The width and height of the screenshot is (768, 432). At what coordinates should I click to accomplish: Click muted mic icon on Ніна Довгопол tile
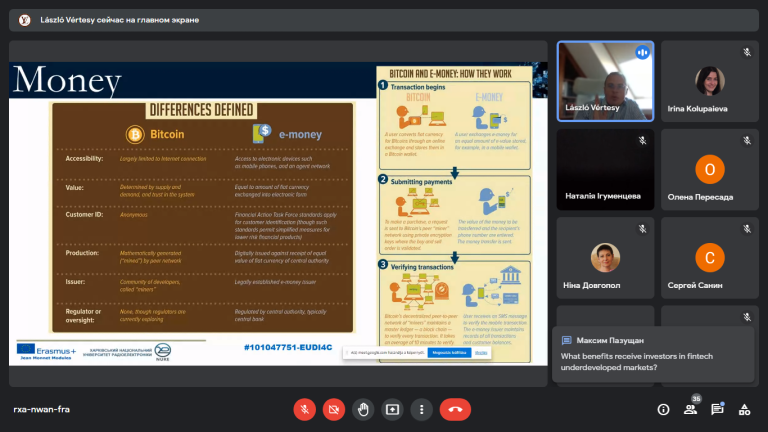(x=643, y=229)
